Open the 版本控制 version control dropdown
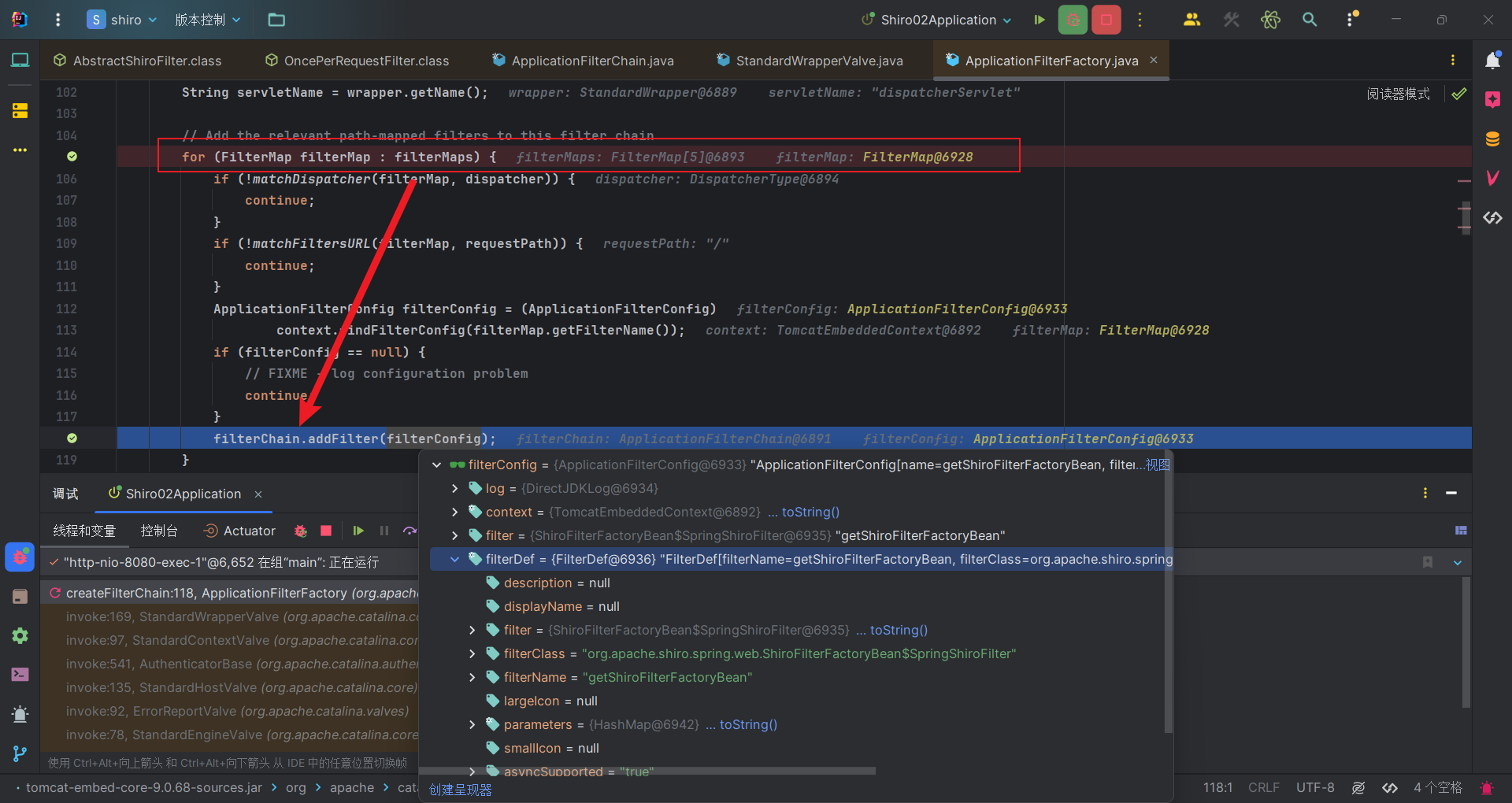The width and height of the screenshot is (1512, 803). pos(208,20)
